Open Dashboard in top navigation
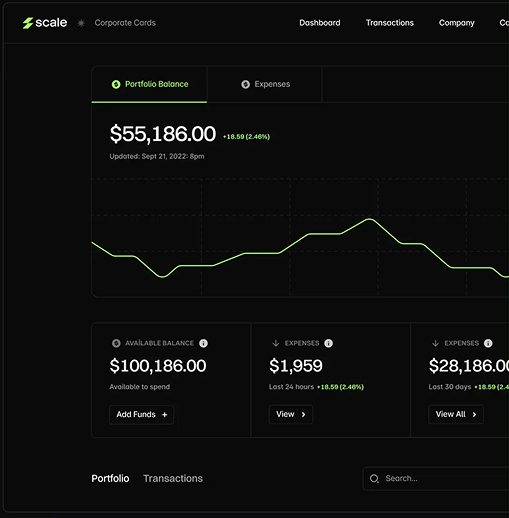The image size is (509, 518). tap(320, 23)
